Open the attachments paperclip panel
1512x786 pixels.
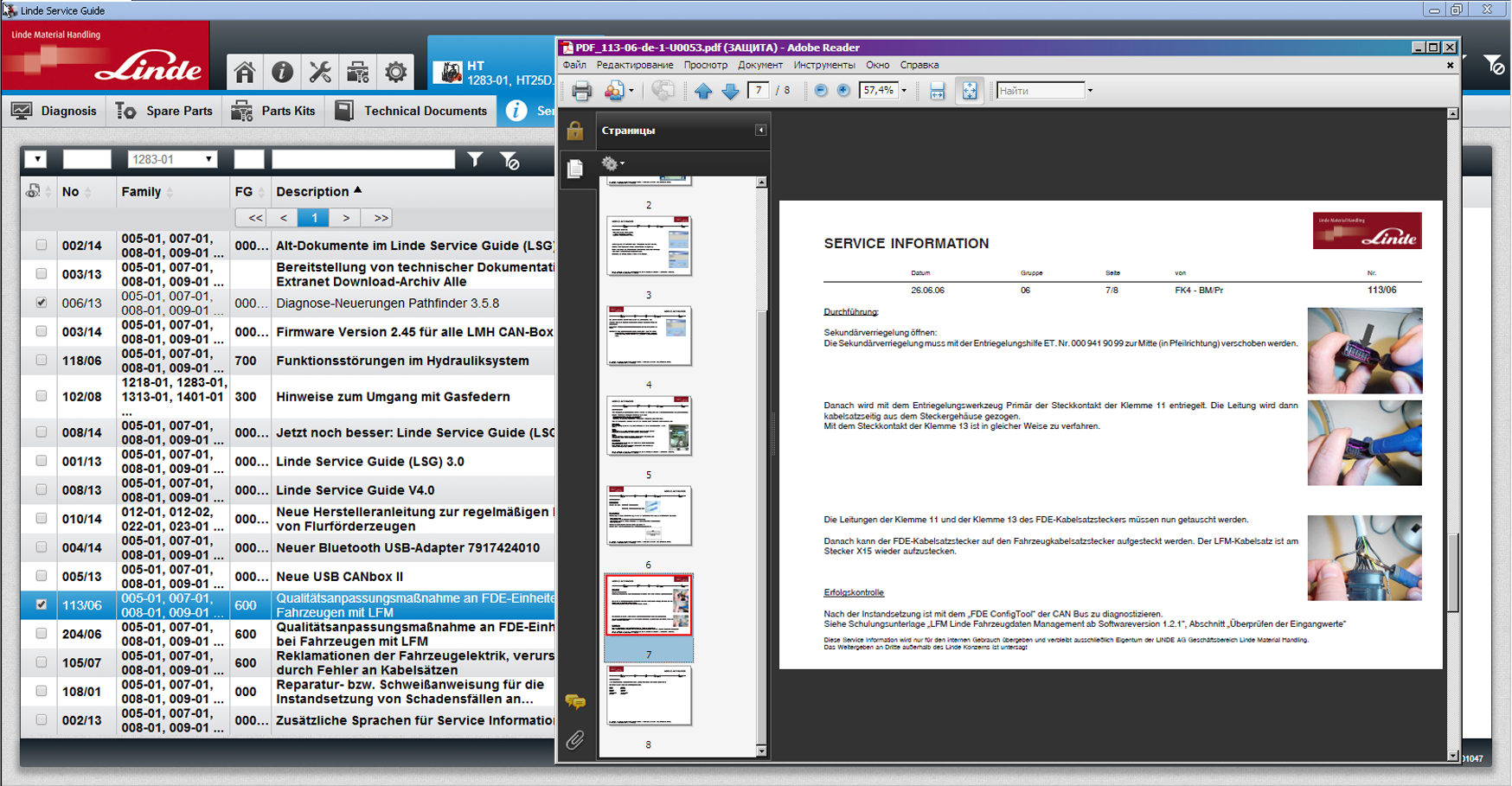coord(575,740)
